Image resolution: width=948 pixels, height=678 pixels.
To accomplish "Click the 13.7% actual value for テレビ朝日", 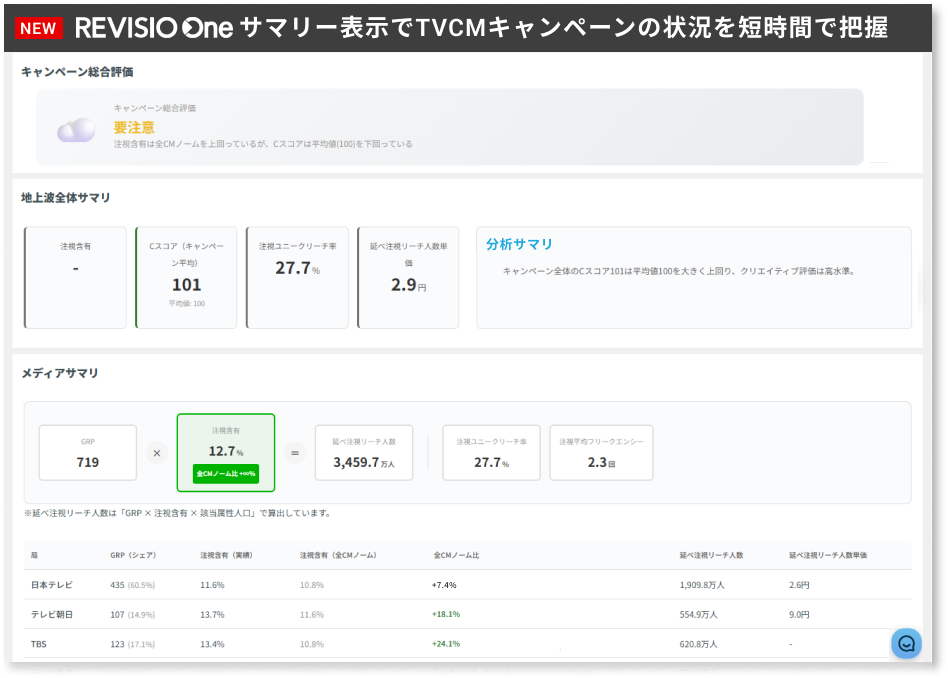I will click(x=212, y=614).
